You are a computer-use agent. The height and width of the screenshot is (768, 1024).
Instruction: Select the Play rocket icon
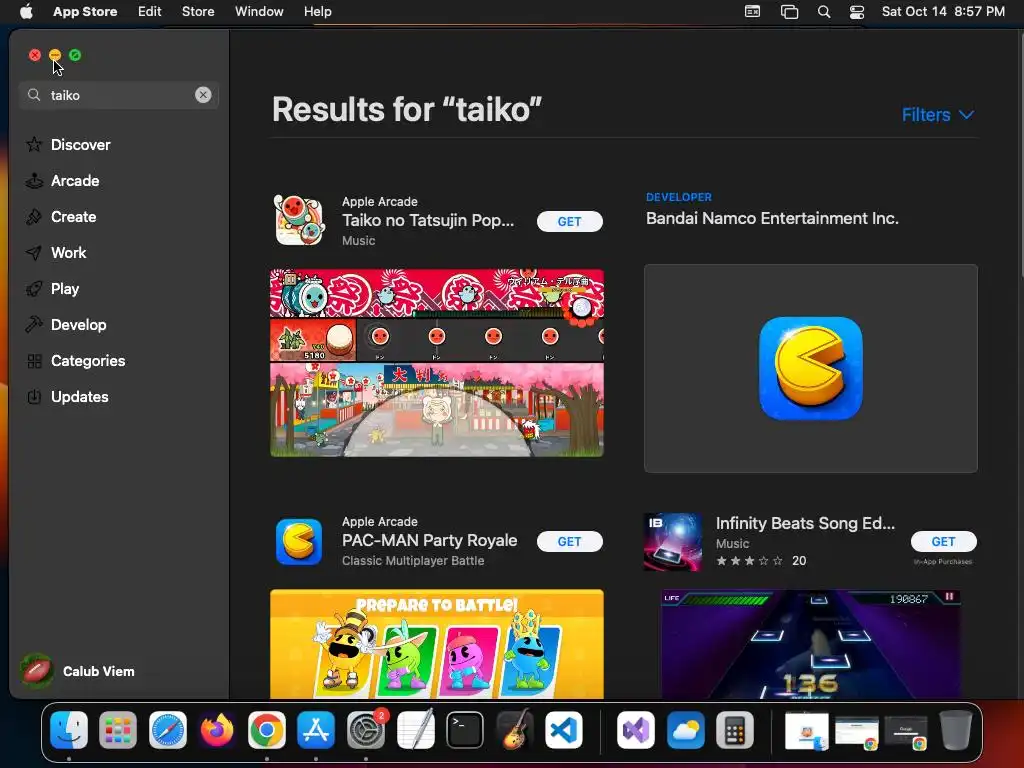(x=34, y=289)
